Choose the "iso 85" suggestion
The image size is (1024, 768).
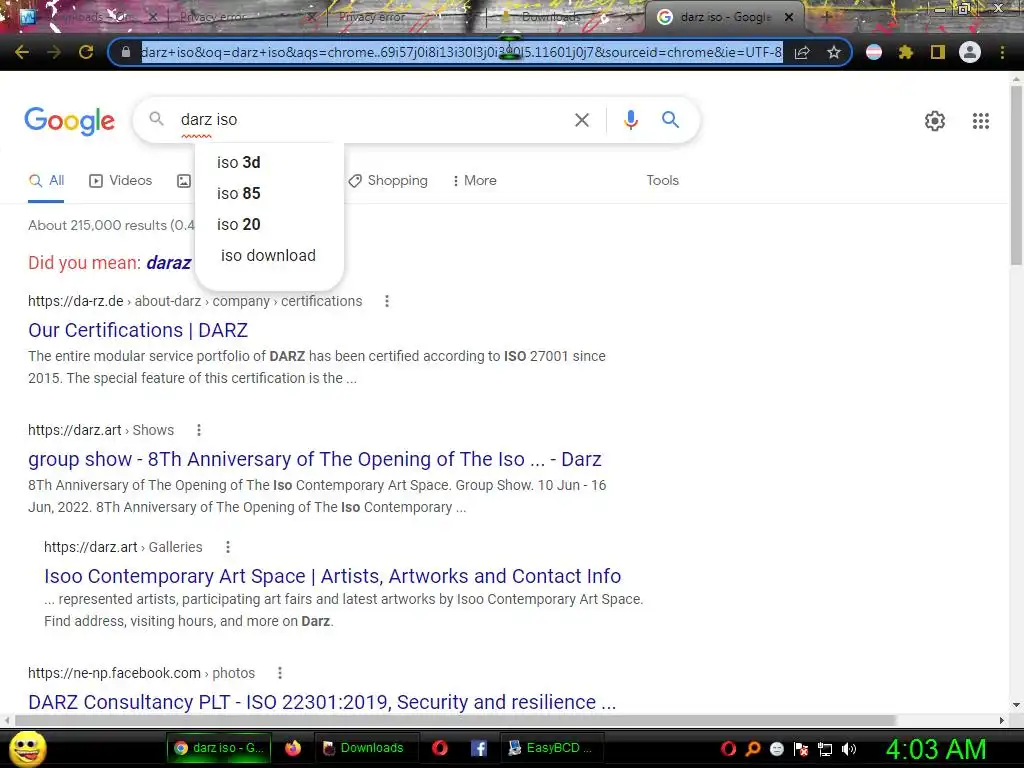tap(269, 194)
